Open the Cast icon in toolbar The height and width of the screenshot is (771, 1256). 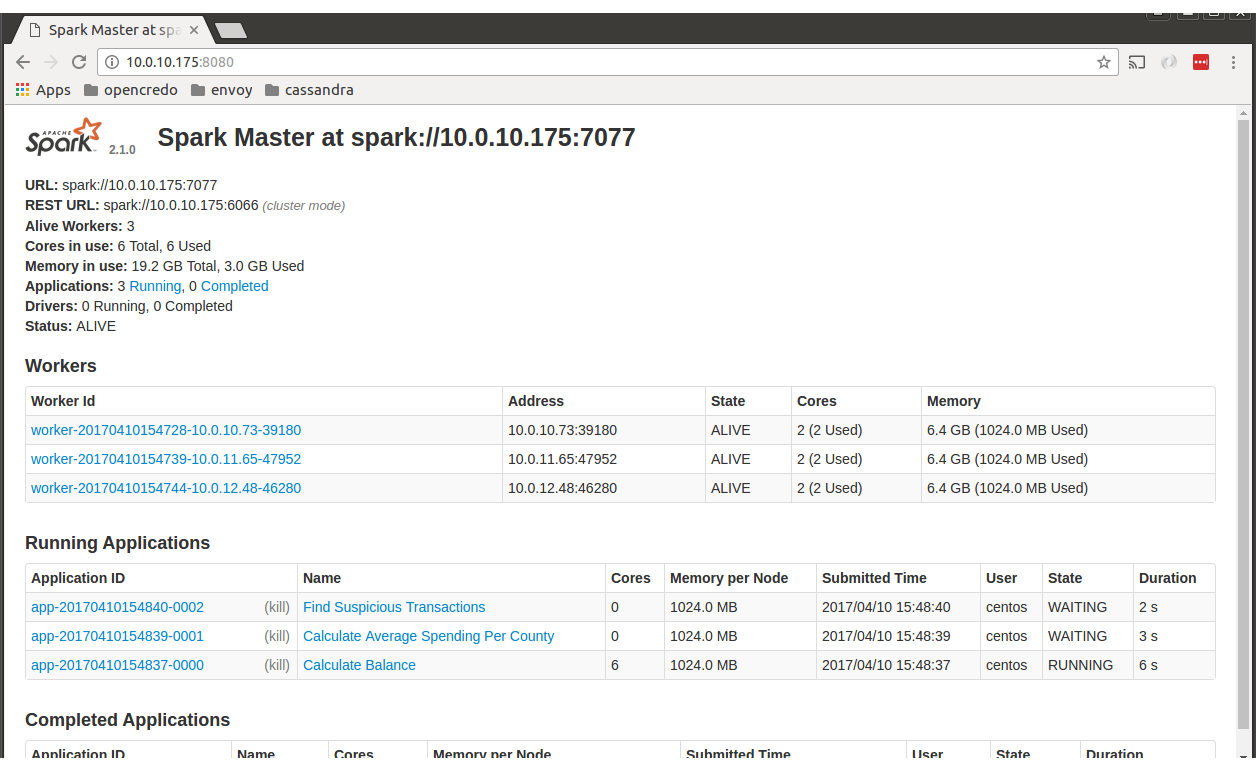(1137, 62)
